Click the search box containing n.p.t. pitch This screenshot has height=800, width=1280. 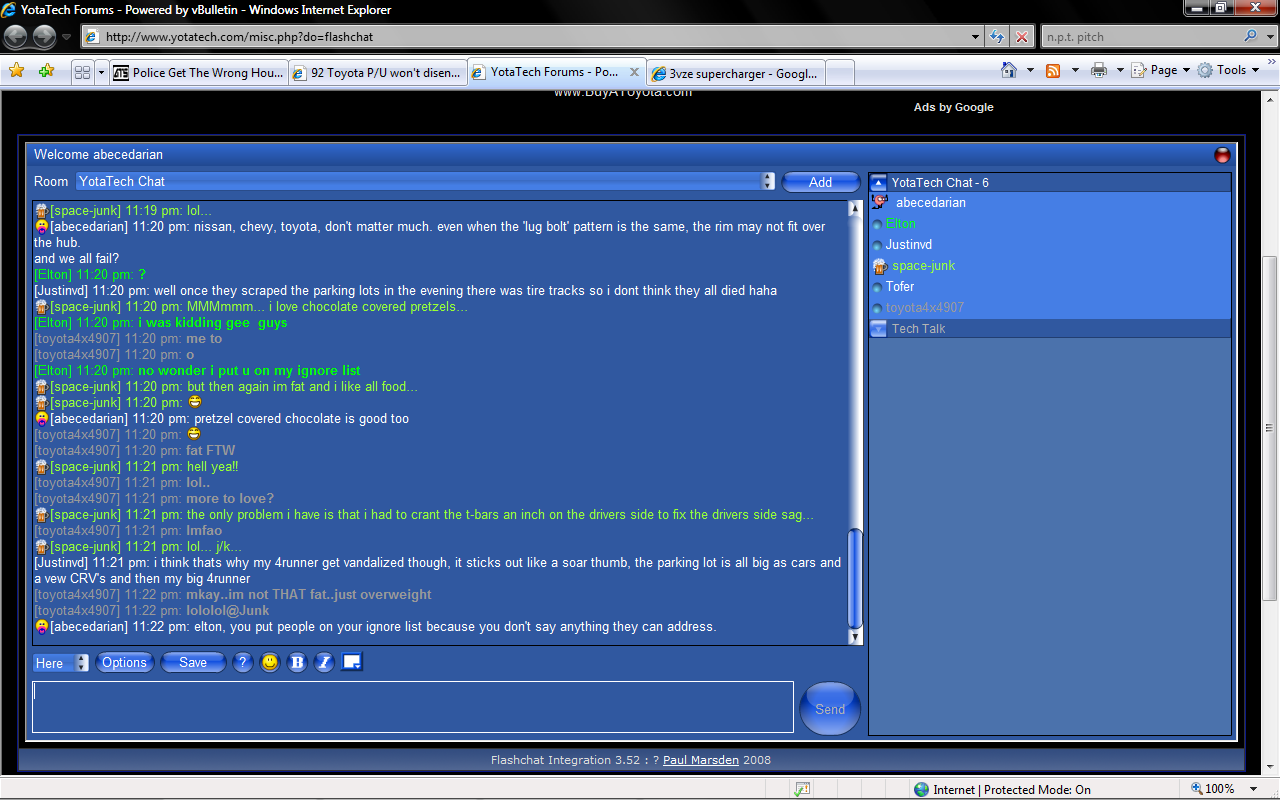pyautogui.click(x=1140, y=37)
